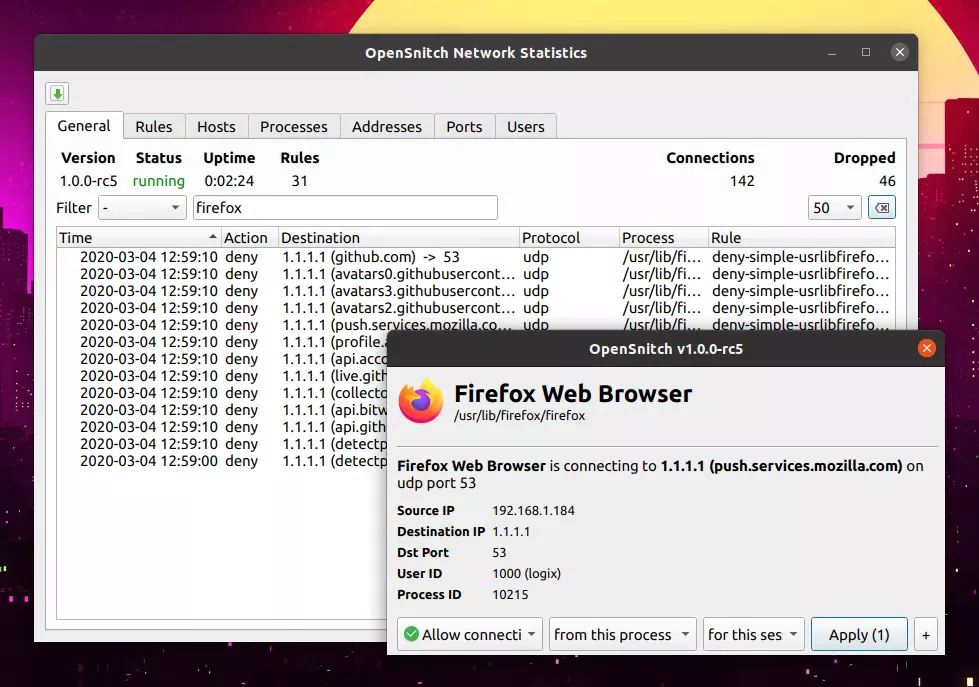979x687 pixels.
Task: Select the row with destination starting (api.bitw
Action: pos(222,410)
